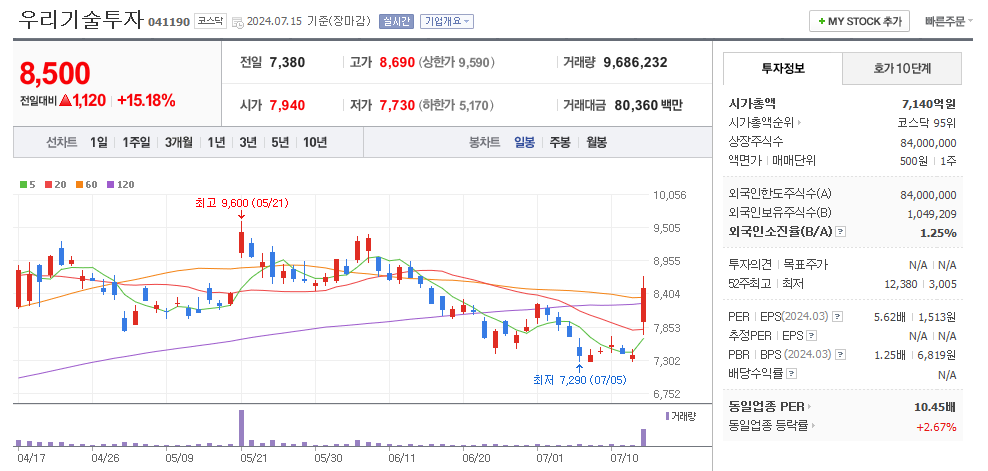The width and height of the screenshot is (988, 471).
Task: Click the 동일업종 PER value 10.45배
Action: (x=935, y=407)
